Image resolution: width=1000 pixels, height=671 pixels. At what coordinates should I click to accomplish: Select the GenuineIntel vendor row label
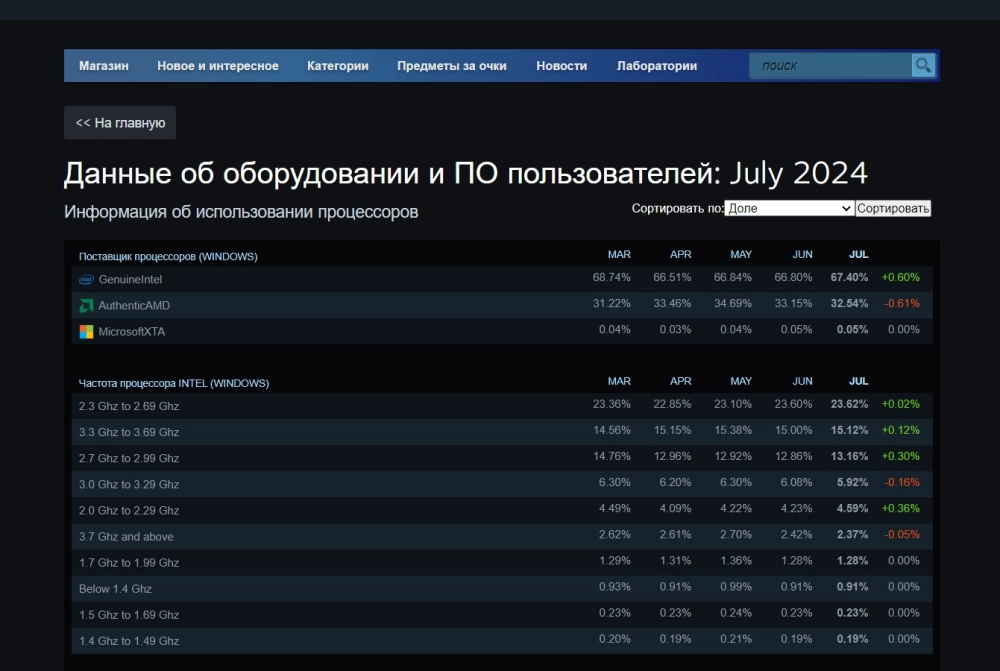click(130, 279)
